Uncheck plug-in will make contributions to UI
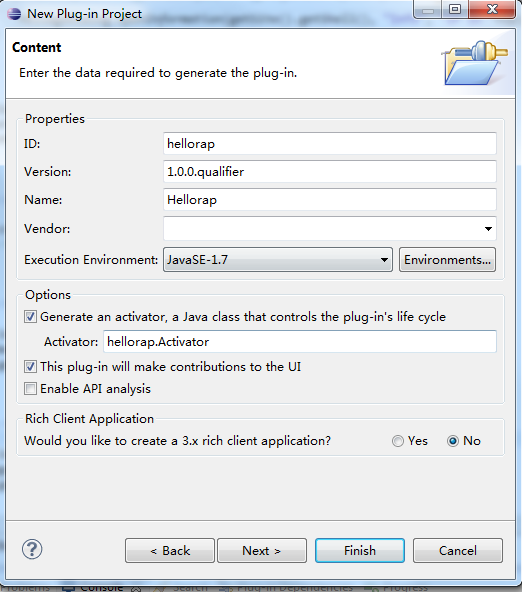The image size is (522, 592). [x=30, y=367]
